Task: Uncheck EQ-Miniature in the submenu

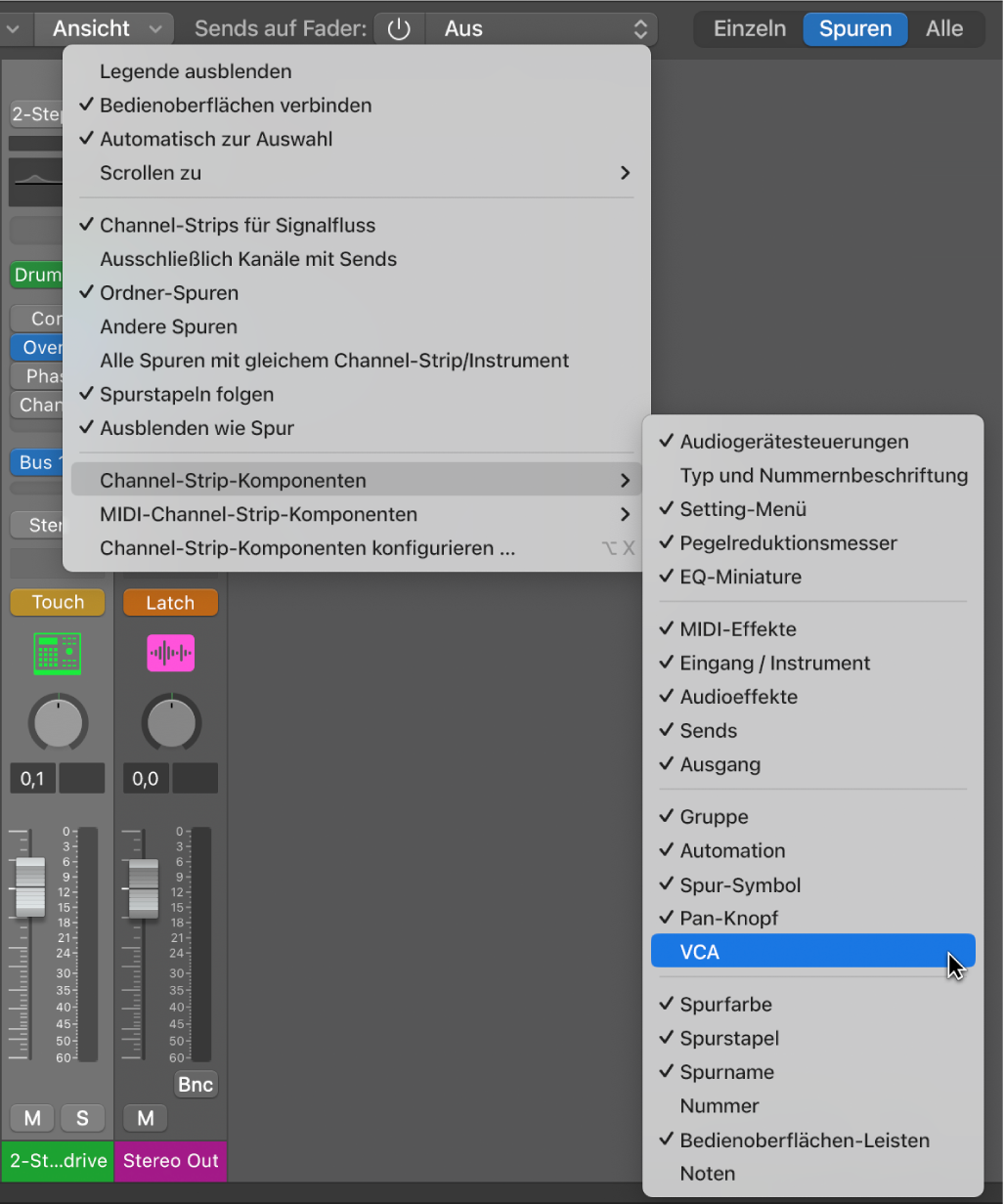Action: 740,577
